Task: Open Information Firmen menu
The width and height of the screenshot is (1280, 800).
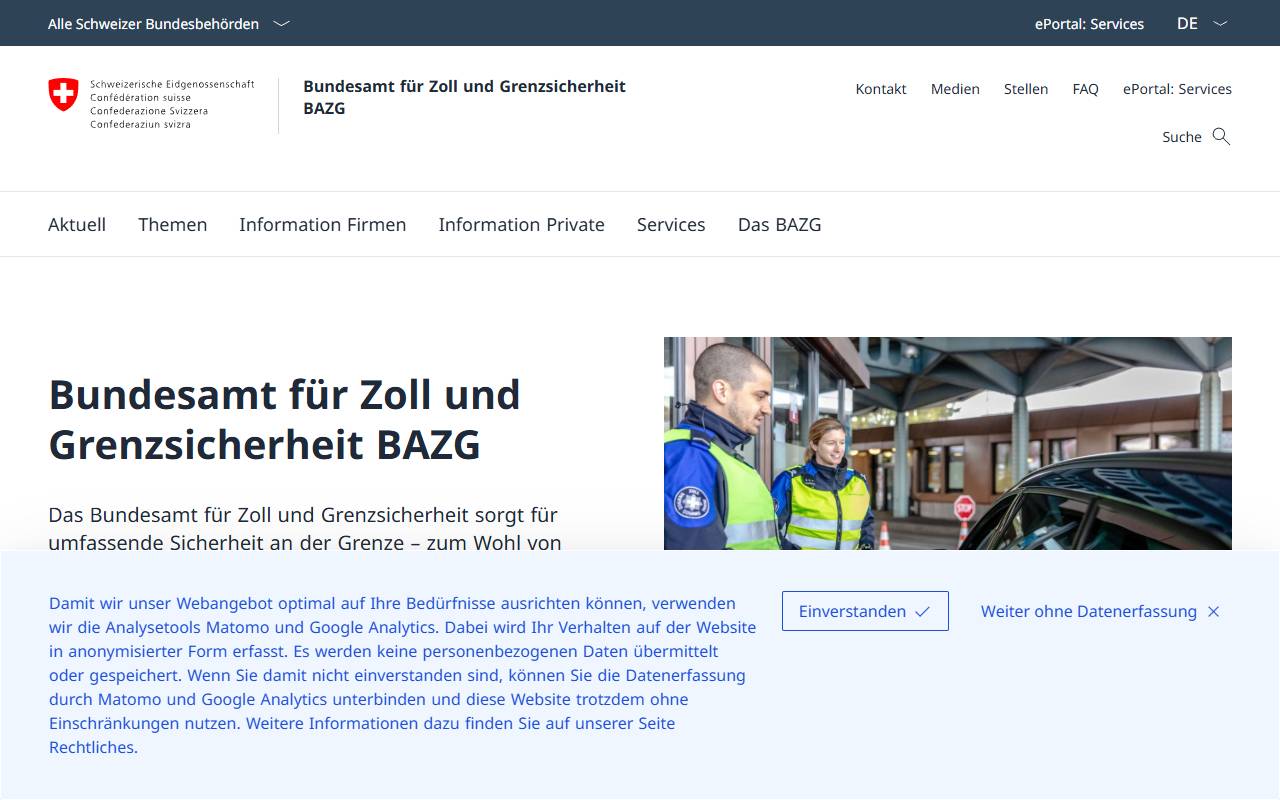Action: pyautogui.click(x=323, y=225)
